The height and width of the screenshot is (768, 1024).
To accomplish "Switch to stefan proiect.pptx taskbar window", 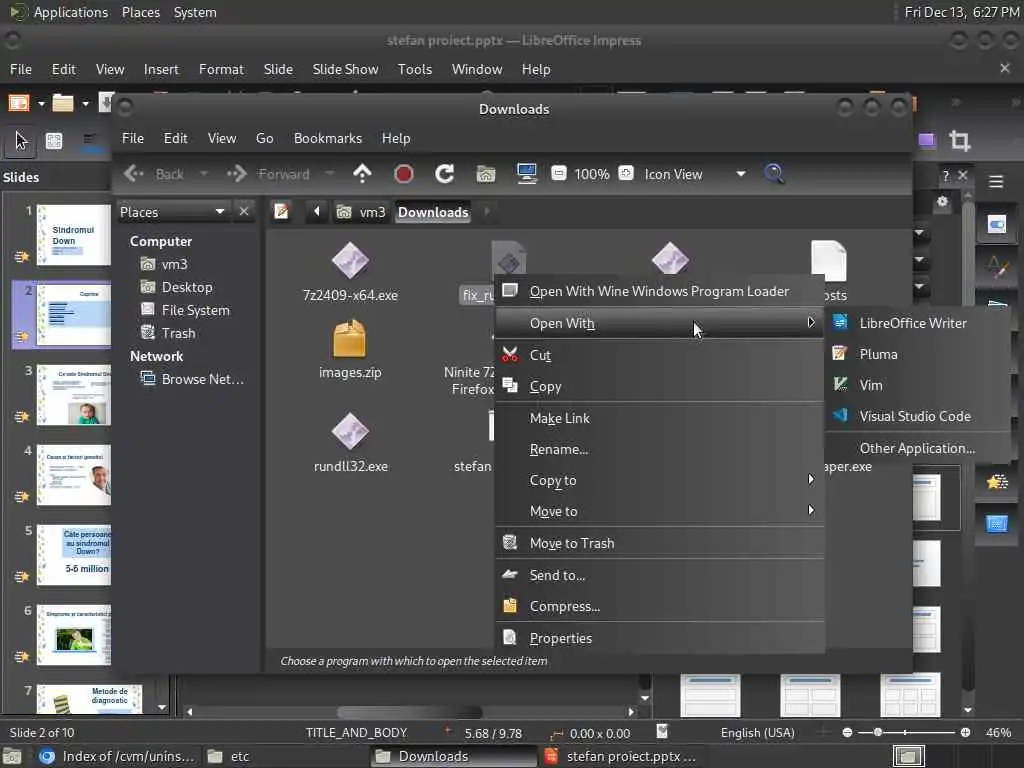I will (x=619, y=756).
